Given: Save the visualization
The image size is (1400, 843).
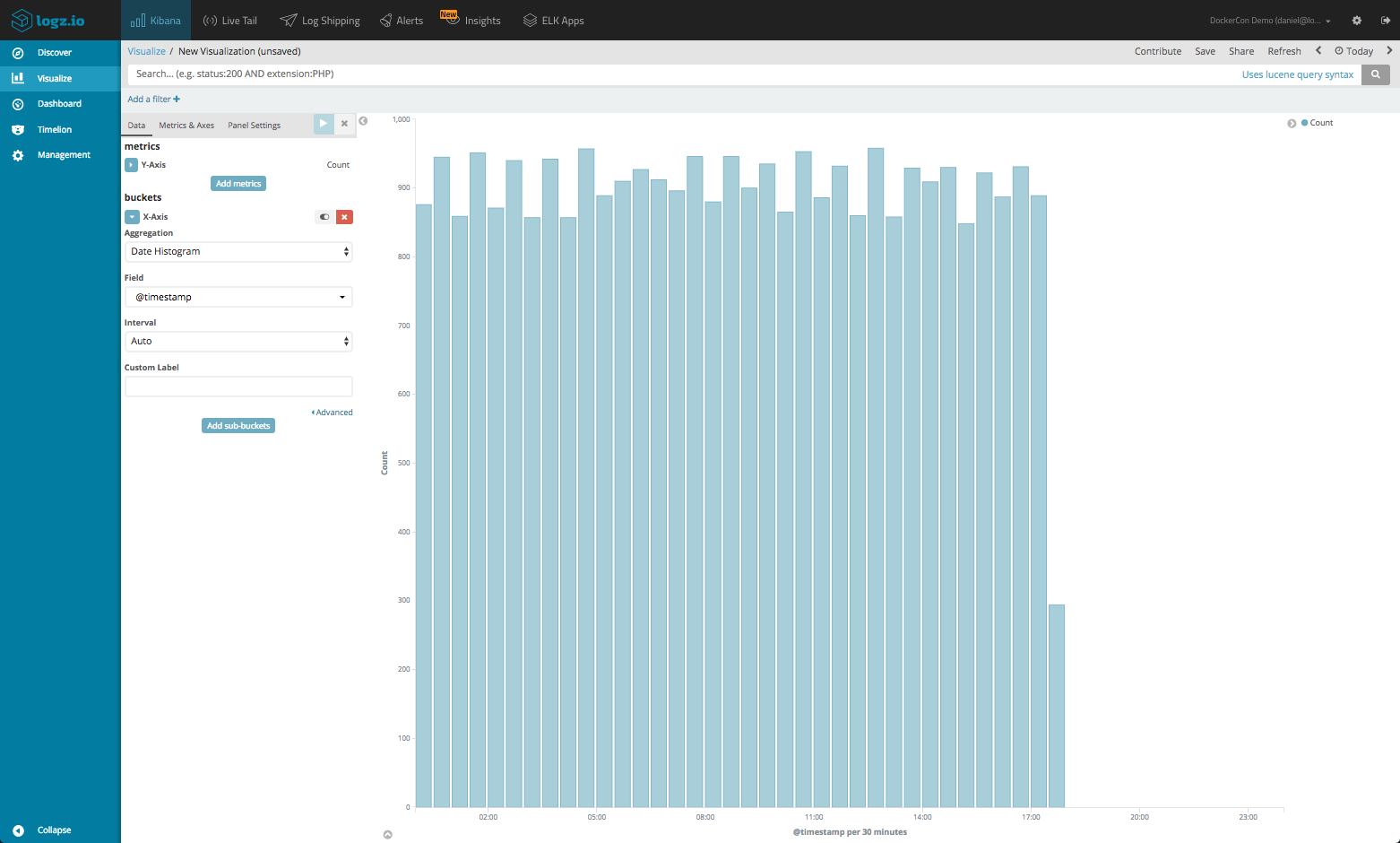Looking at the screenshot, I should [1205, 51].
